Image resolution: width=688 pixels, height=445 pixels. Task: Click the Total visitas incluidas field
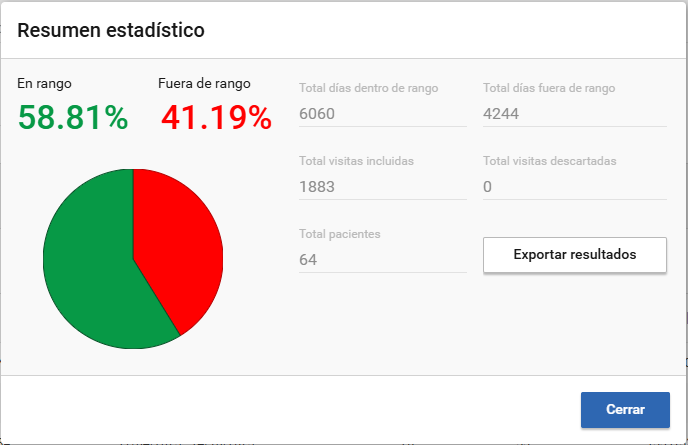point(383,187)
